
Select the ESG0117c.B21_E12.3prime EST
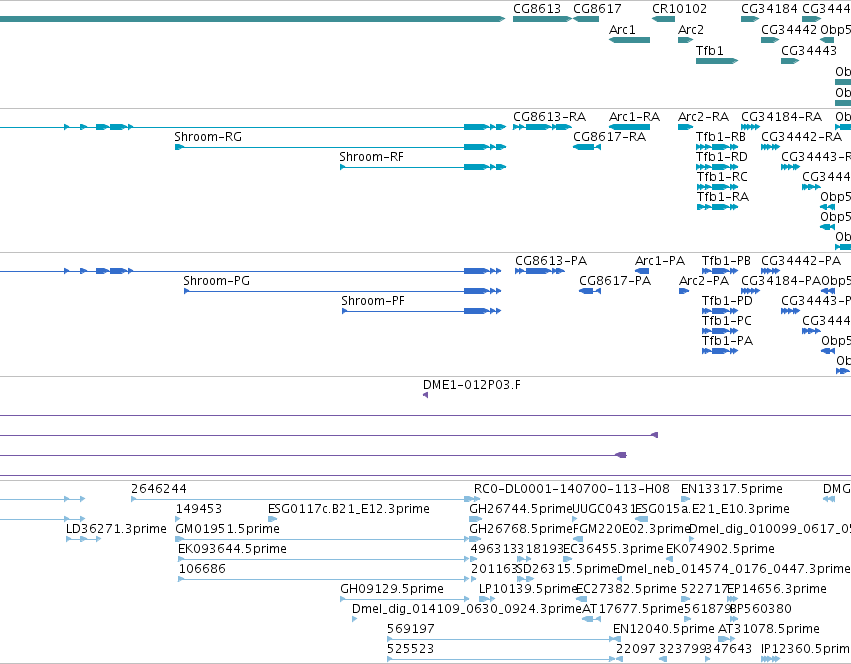coord(272,519)
